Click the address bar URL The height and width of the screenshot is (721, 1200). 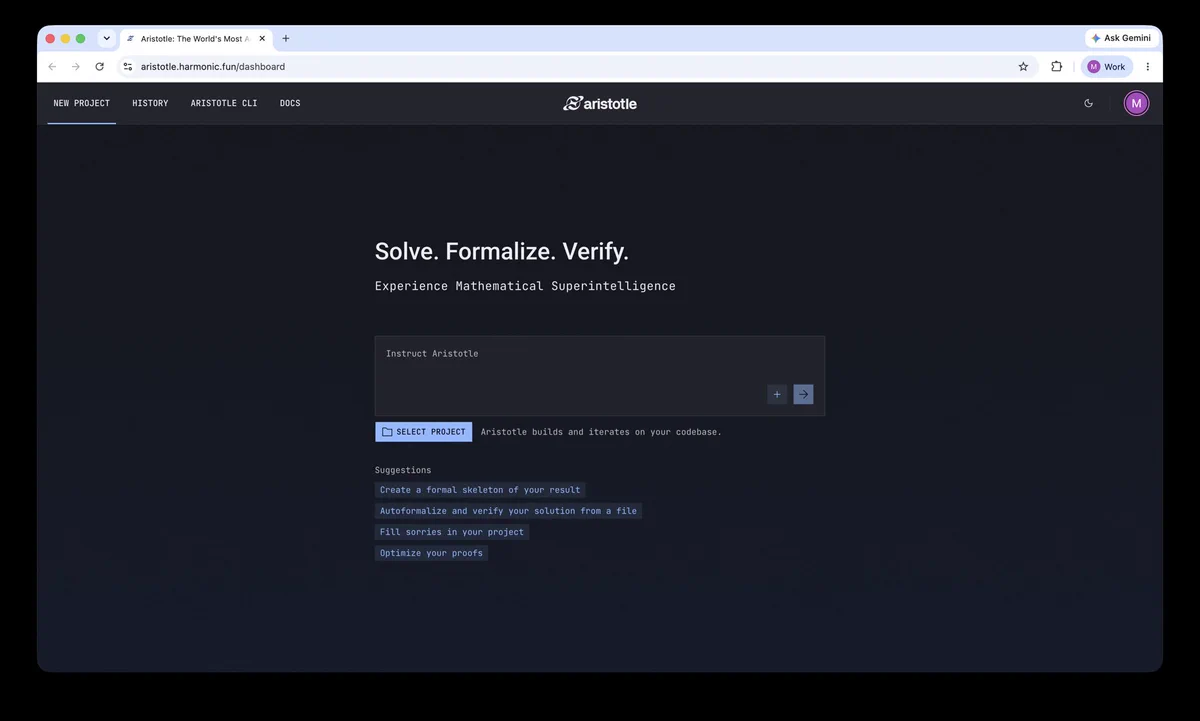(213, 67)
